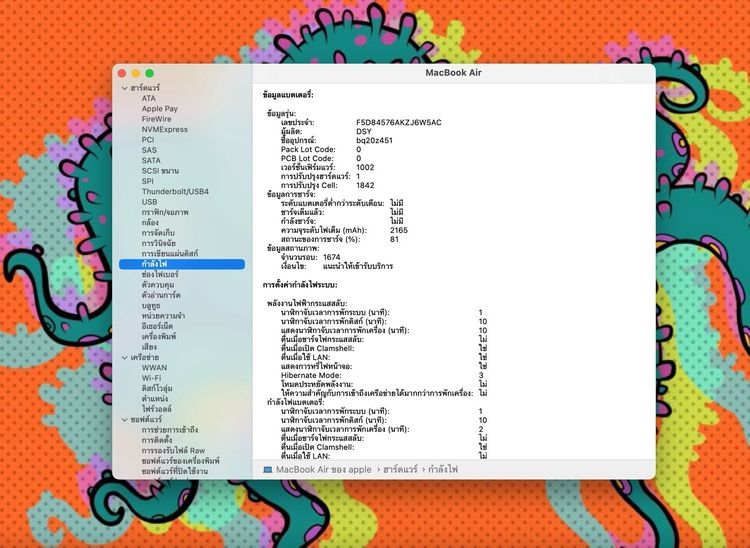Screen dimensions: 750x548
Task: Click the full charge capacity value 2165
Action: tap(399, 230)
